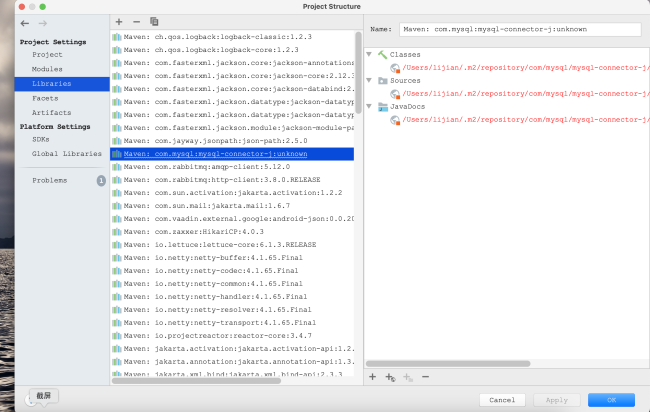This screenshot has width=650, height=412.
Task: Select jackson-annotations library
Action: (232, 63)
